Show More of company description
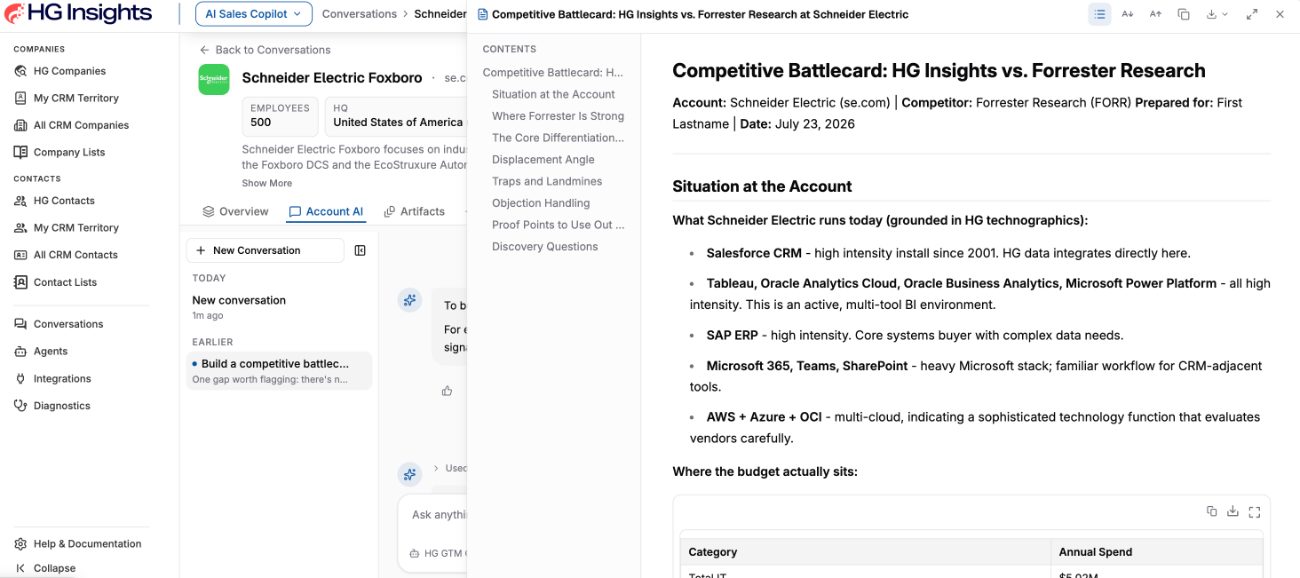The image size is (1300, 578). point(267,183)
